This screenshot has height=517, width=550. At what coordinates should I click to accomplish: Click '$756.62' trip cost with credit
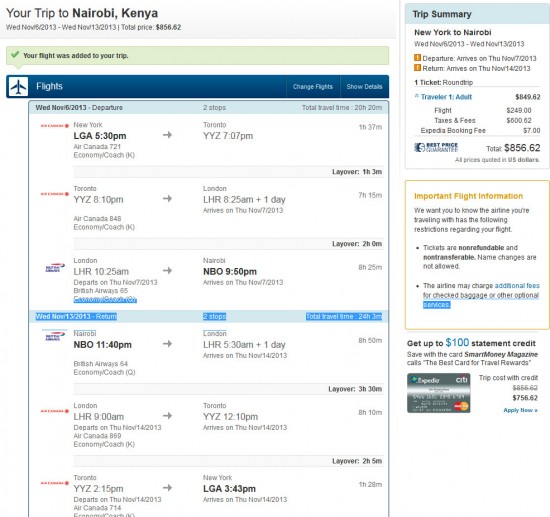tap(525, 398)
